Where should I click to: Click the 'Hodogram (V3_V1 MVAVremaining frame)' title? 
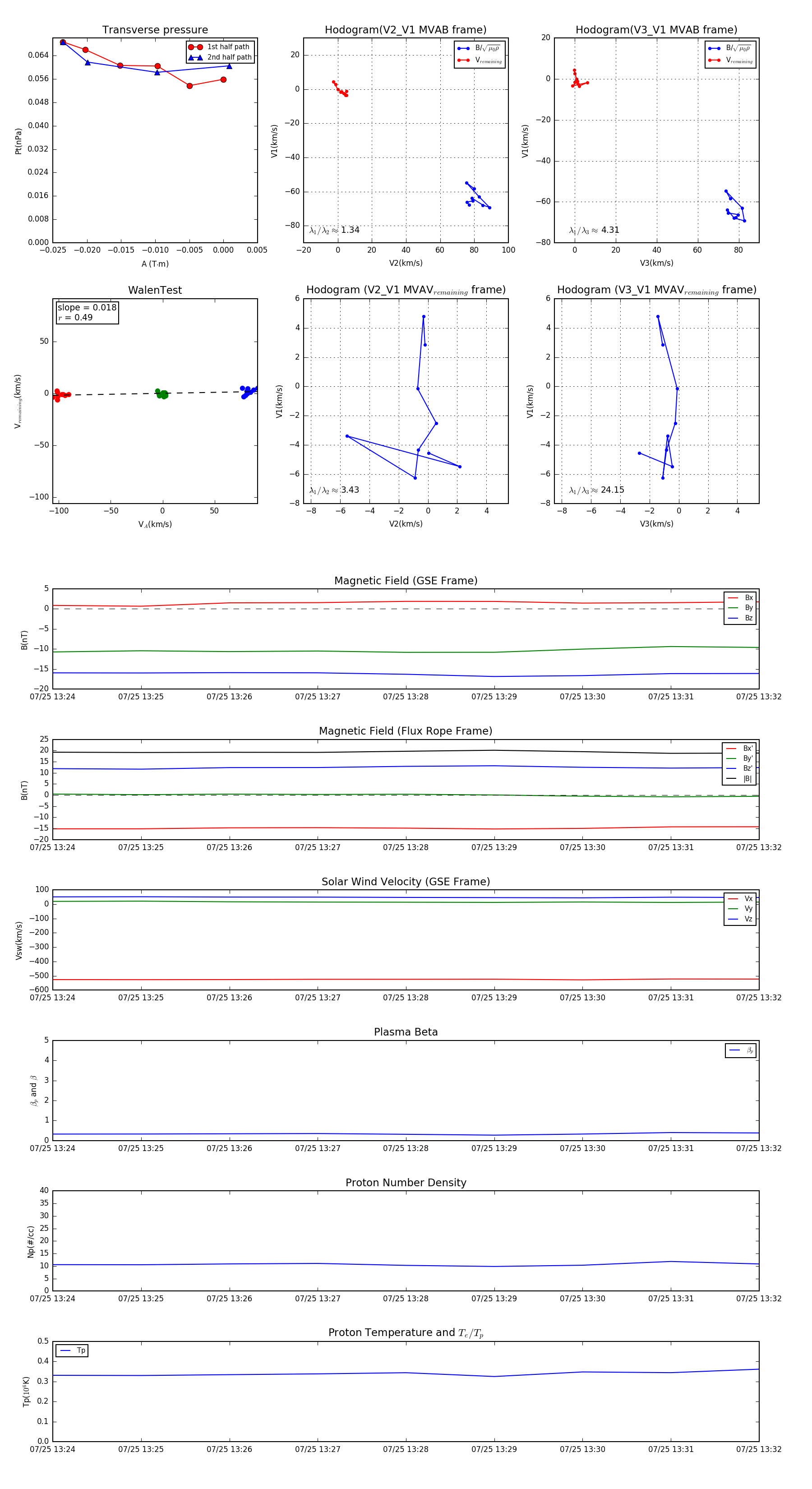(656, 290)
